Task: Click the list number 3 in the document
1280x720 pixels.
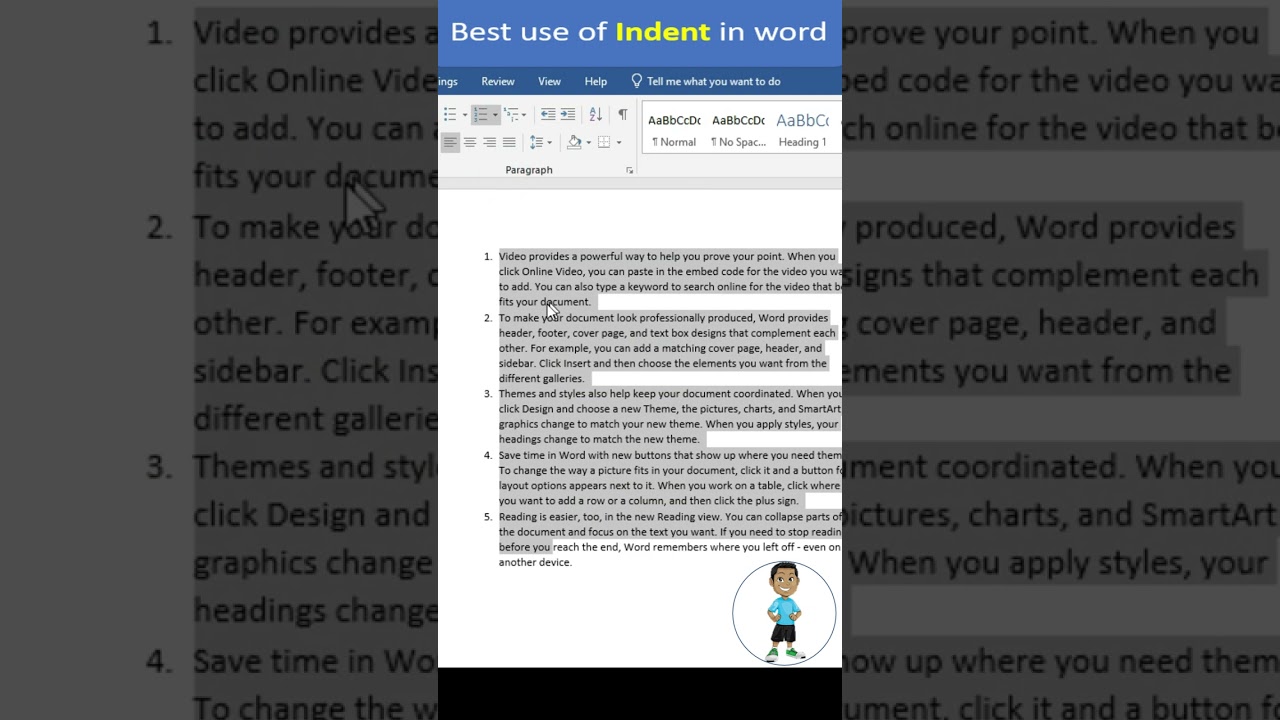Action: (488, 394)
